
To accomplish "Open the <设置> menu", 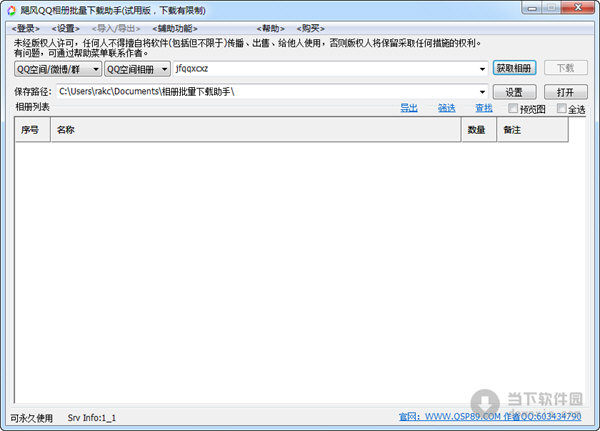I will tap(65, 28).
